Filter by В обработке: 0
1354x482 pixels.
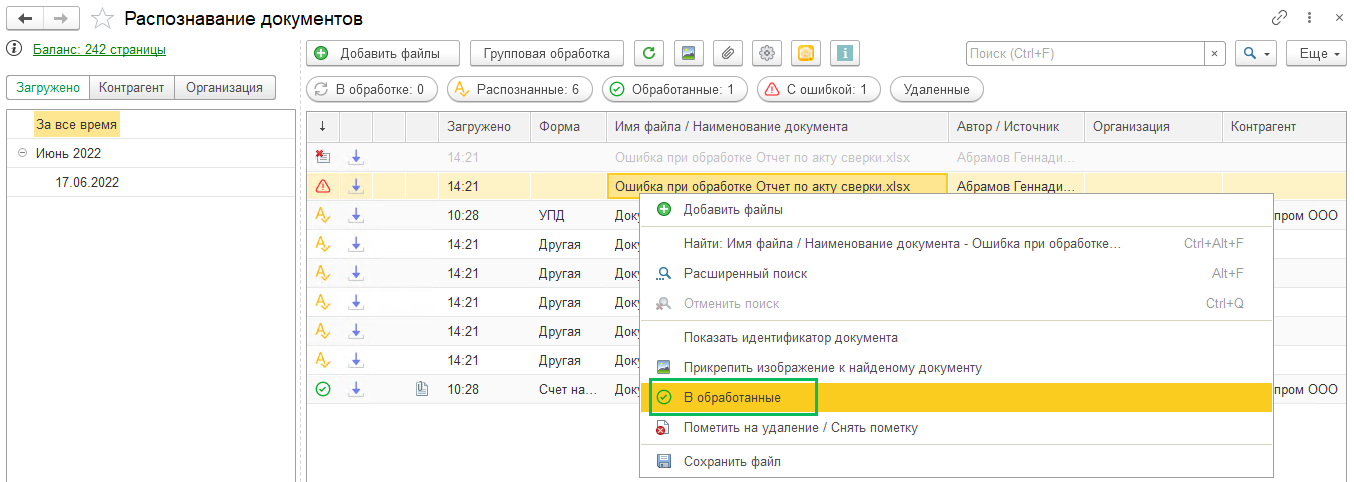click(371, 90)
